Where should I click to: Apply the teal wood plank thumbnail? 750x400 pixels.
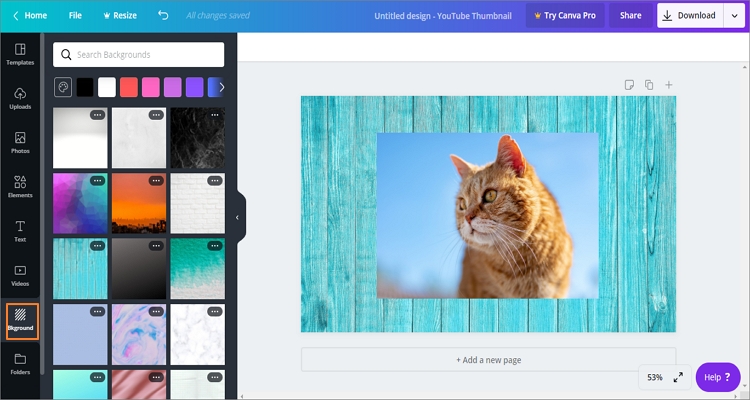[80, 269]
